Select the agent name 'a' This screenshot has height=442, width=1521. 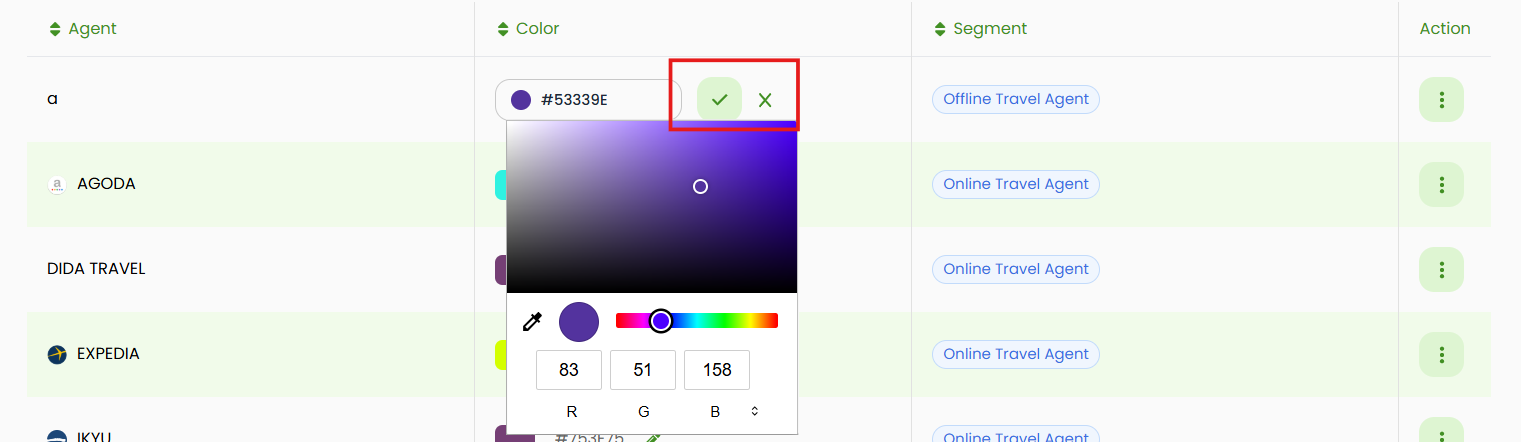(52, 100)
